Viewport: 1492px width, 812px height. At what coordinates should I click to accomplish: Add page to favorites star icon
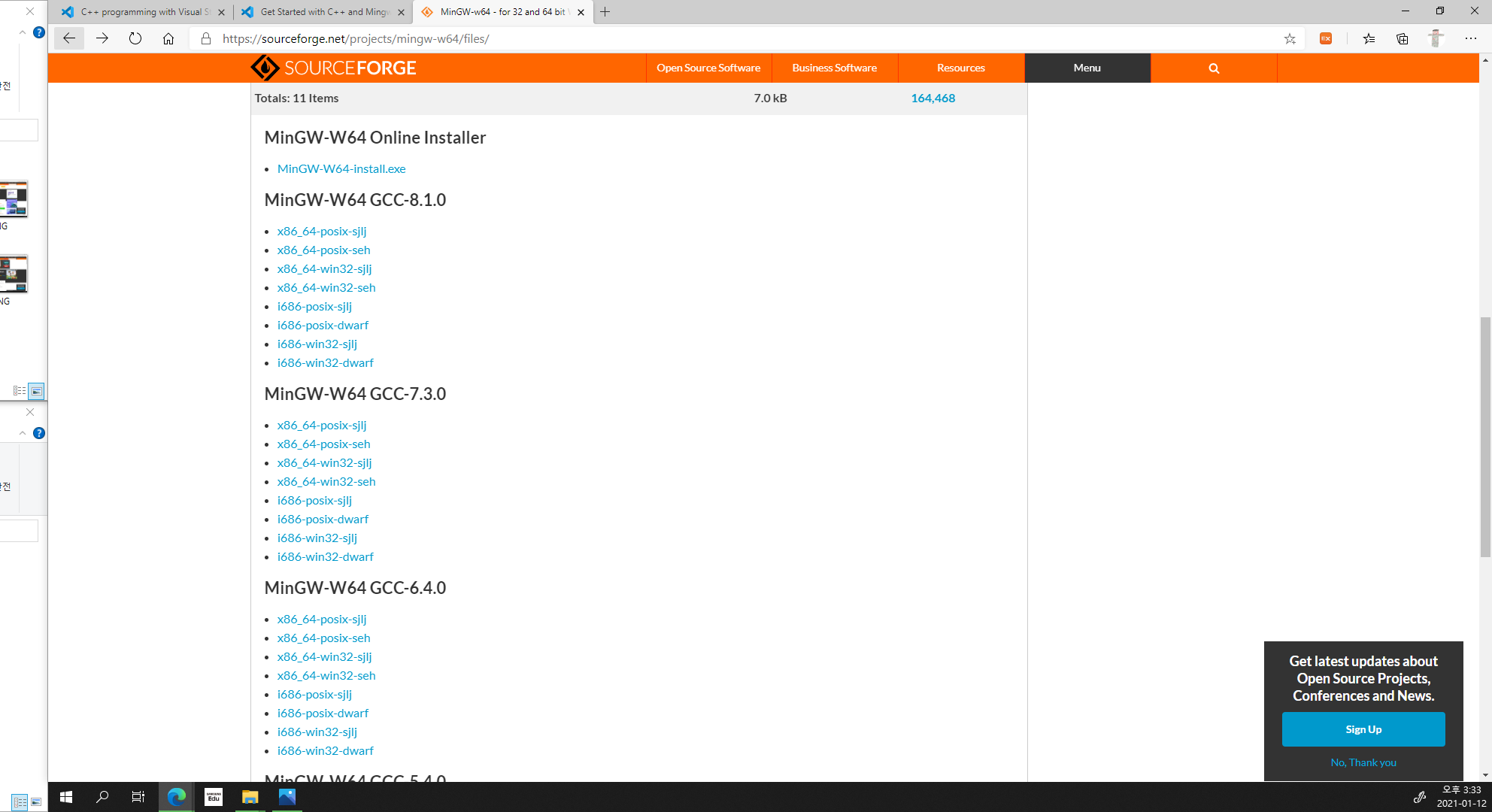click(1290, 38)
